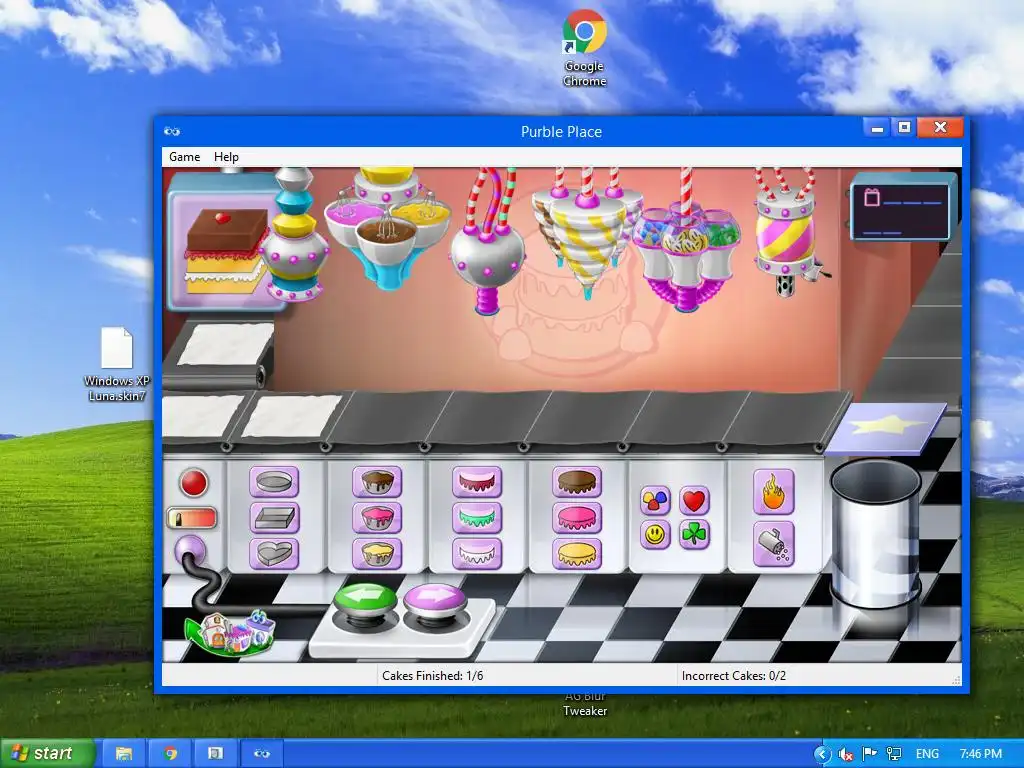1024x768 pixels.
Task: Minimize the Purble Place window
Action: pos(877,128)
